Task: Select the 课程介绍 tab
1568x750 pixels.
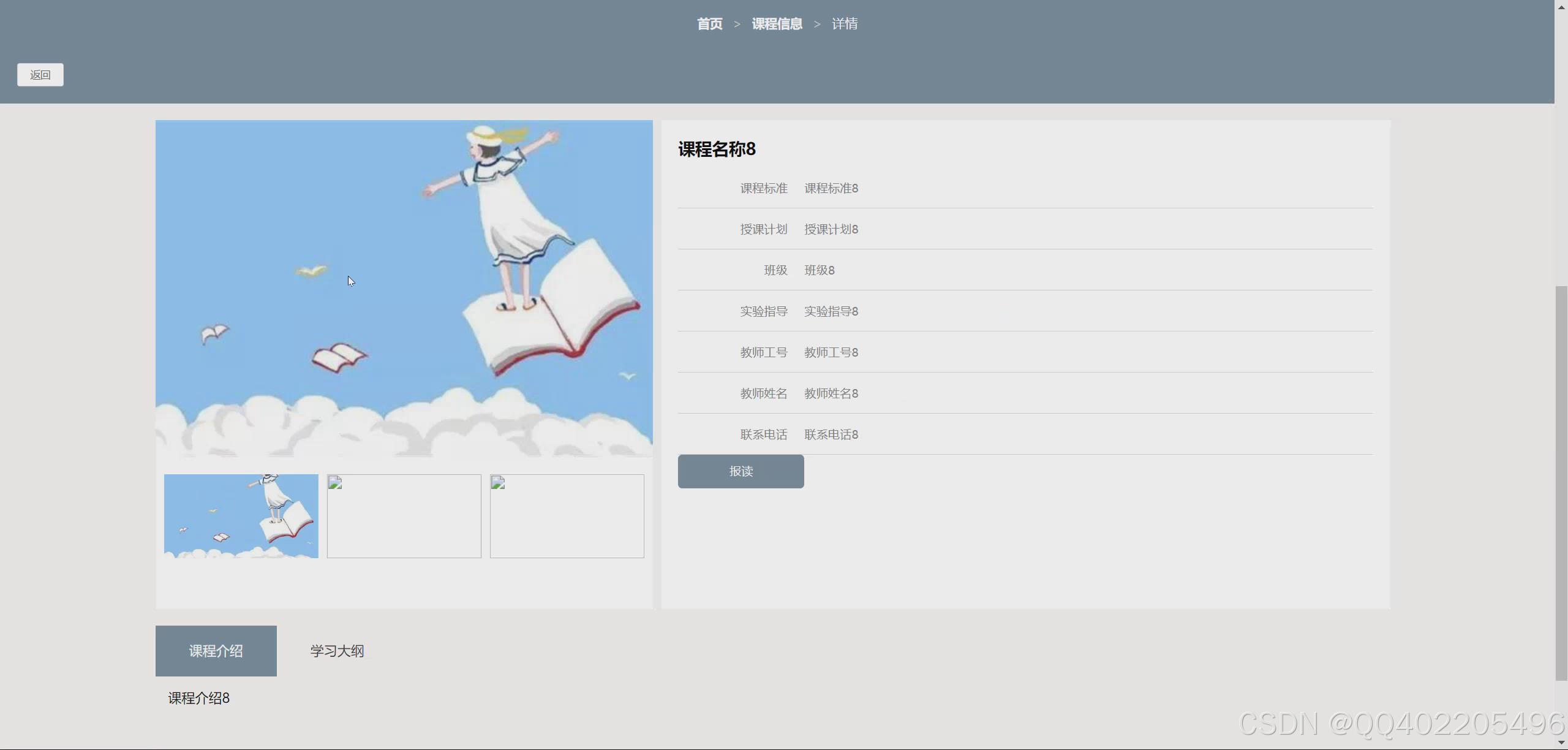Action: (216, 651)
